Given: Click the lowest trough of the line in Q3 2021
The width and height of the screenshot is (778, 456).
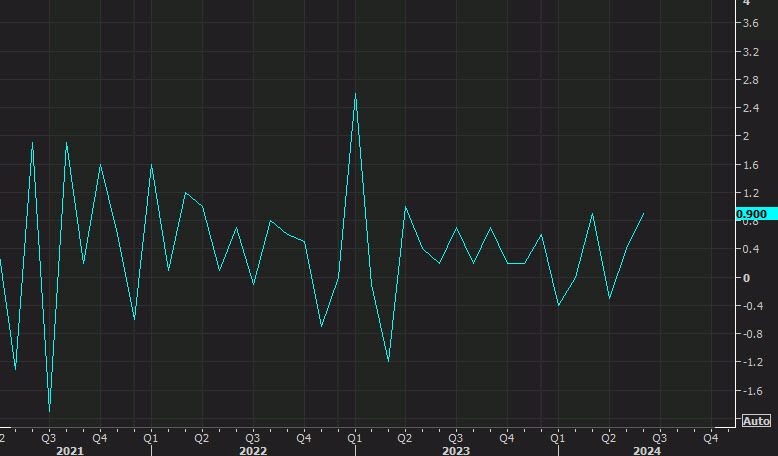Looking at the screenshot, I should (x=49, y=409).
